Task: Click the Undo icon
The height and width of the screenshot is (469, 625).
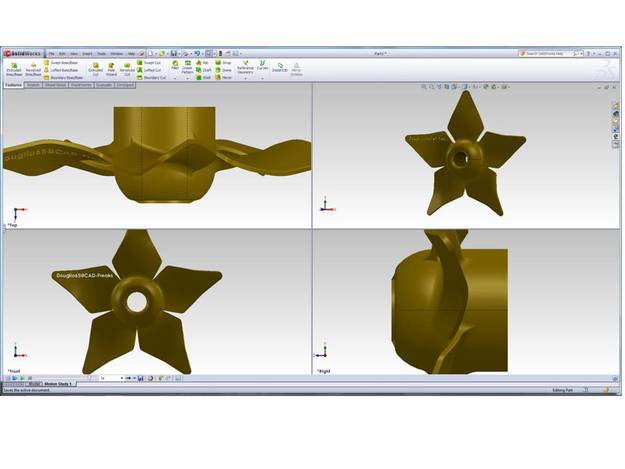Action: 197,53
